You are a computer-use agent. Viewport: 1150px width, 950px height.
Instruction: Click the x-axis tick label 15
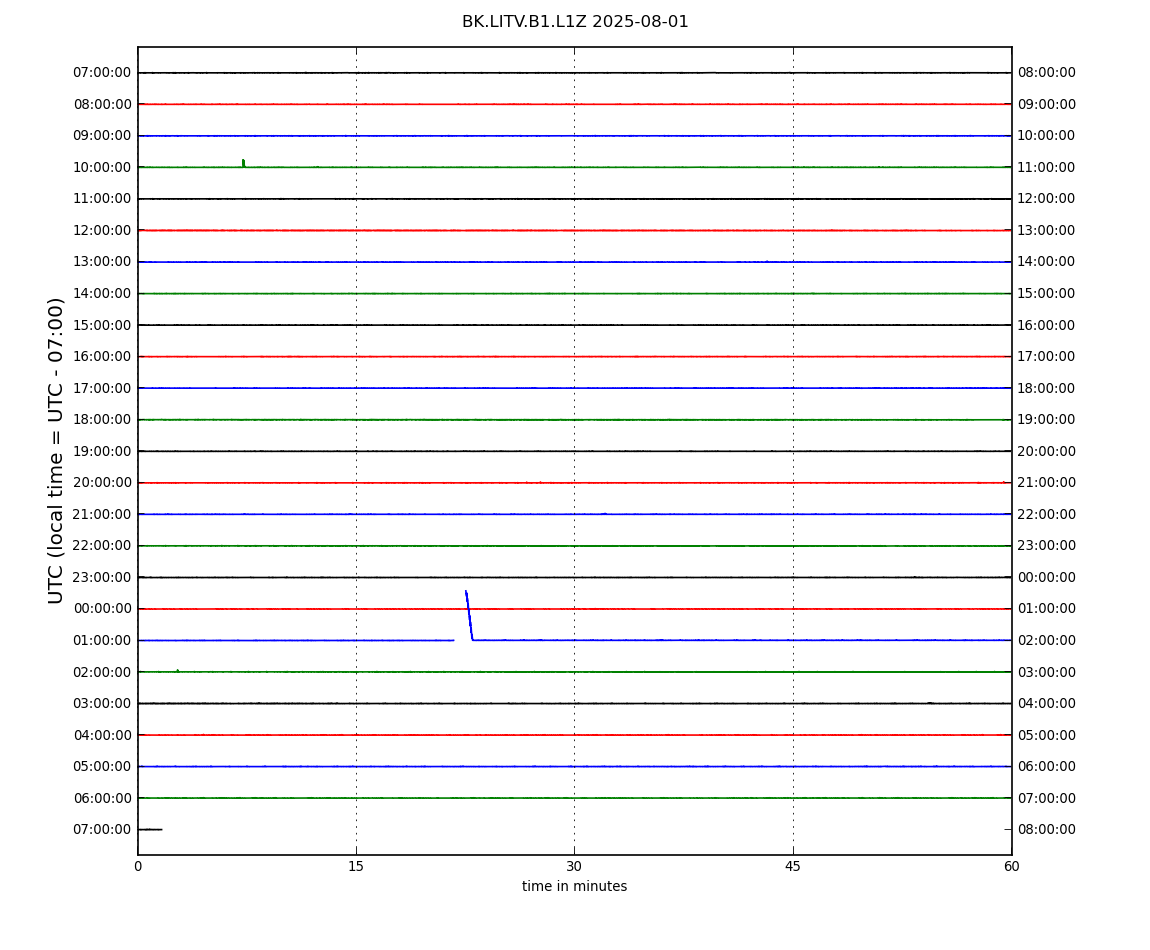356,866
